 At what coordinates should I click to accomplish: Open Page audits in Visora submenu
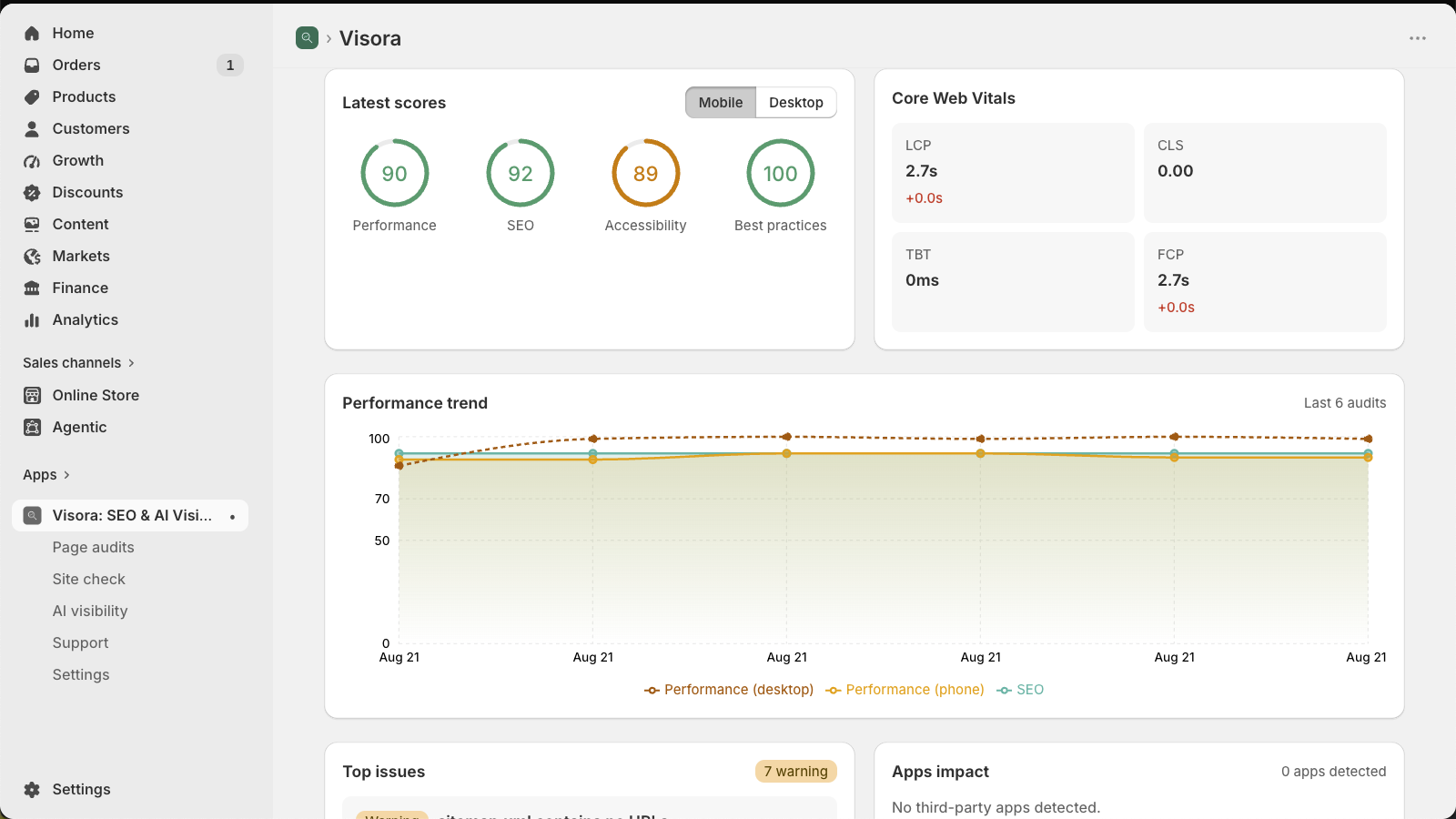pyautogui.click(x=93, y=548)
